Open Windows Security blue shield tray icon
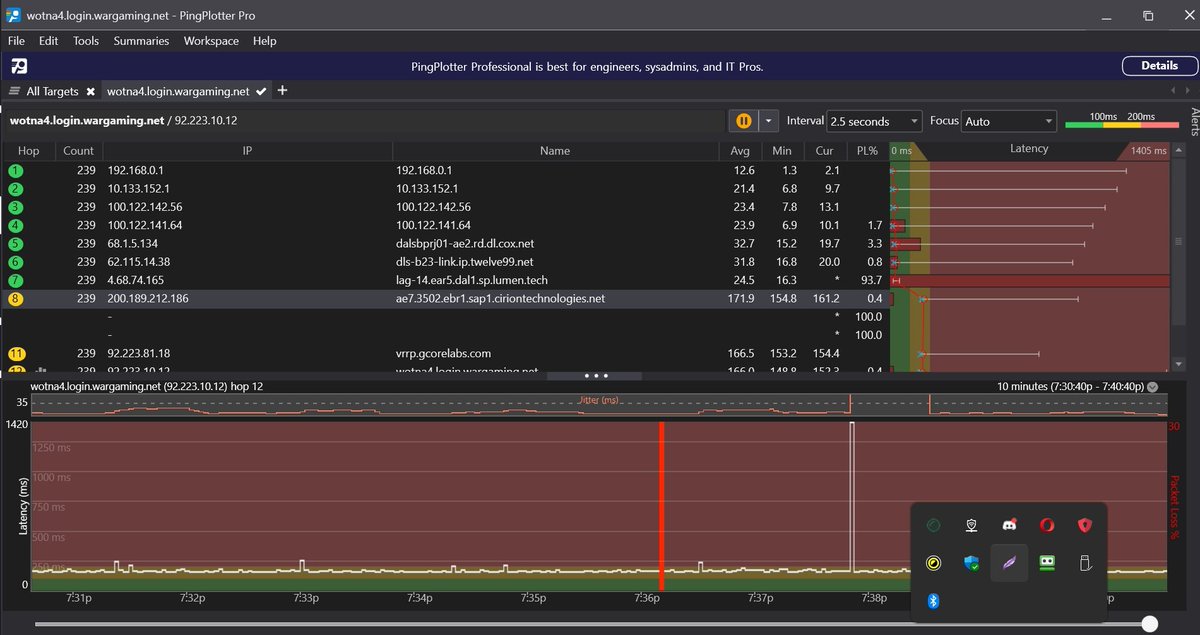The width and height of the screenshot is (1200, 635). tap(971, 563)
